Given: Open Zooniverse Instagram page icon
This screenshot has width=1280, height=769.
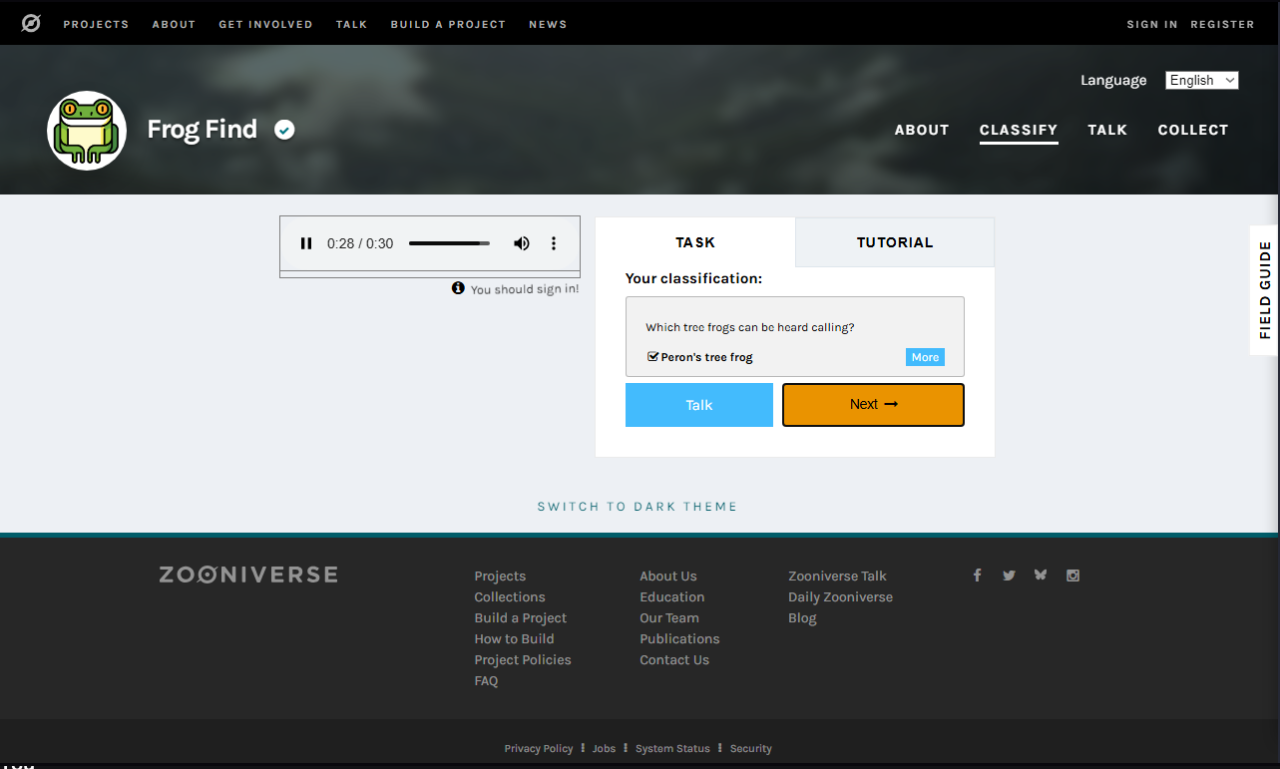Looking at the screenshot, I should coord(1073,575).
